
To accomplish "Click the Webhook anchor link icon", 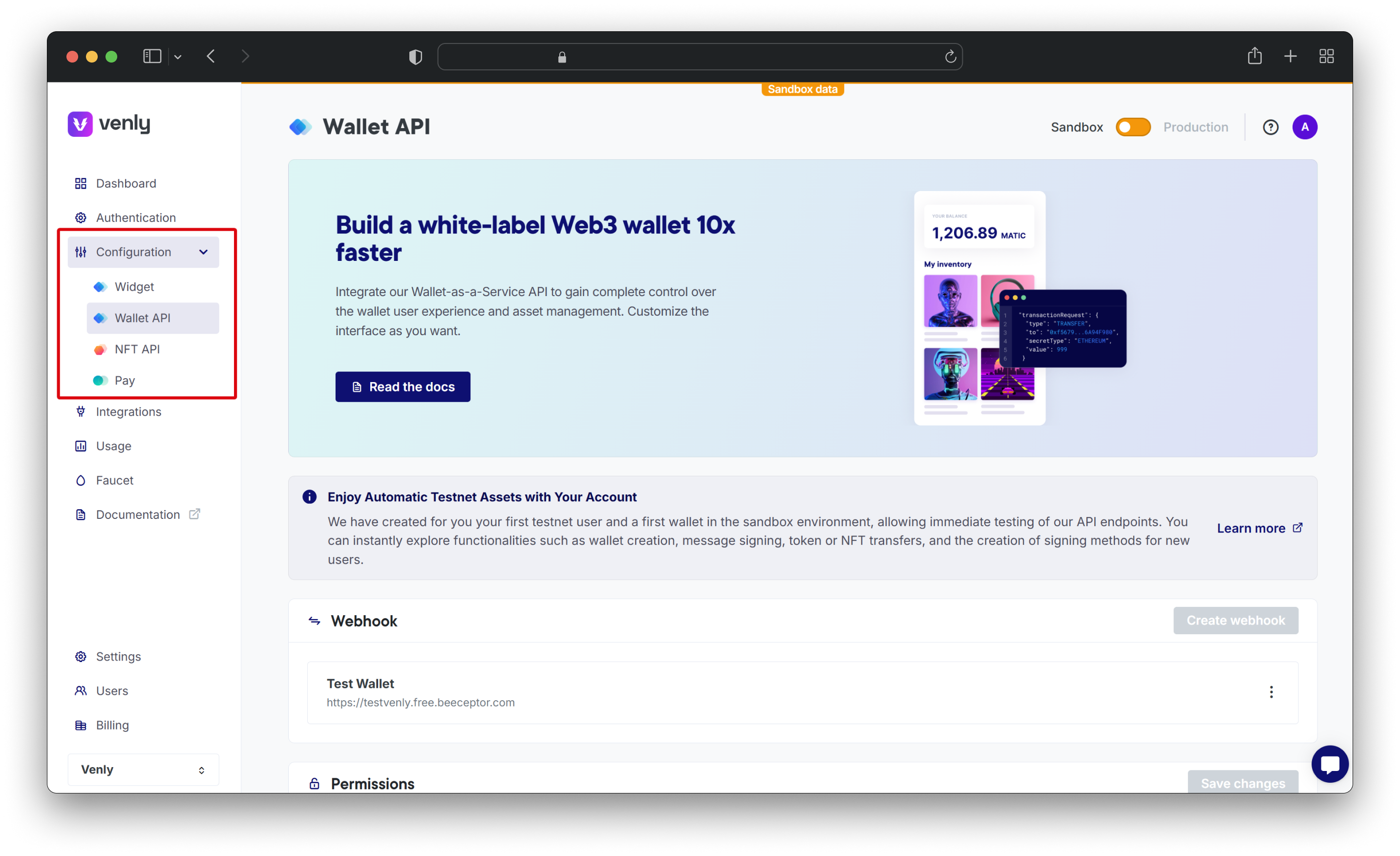I will 314,620.
